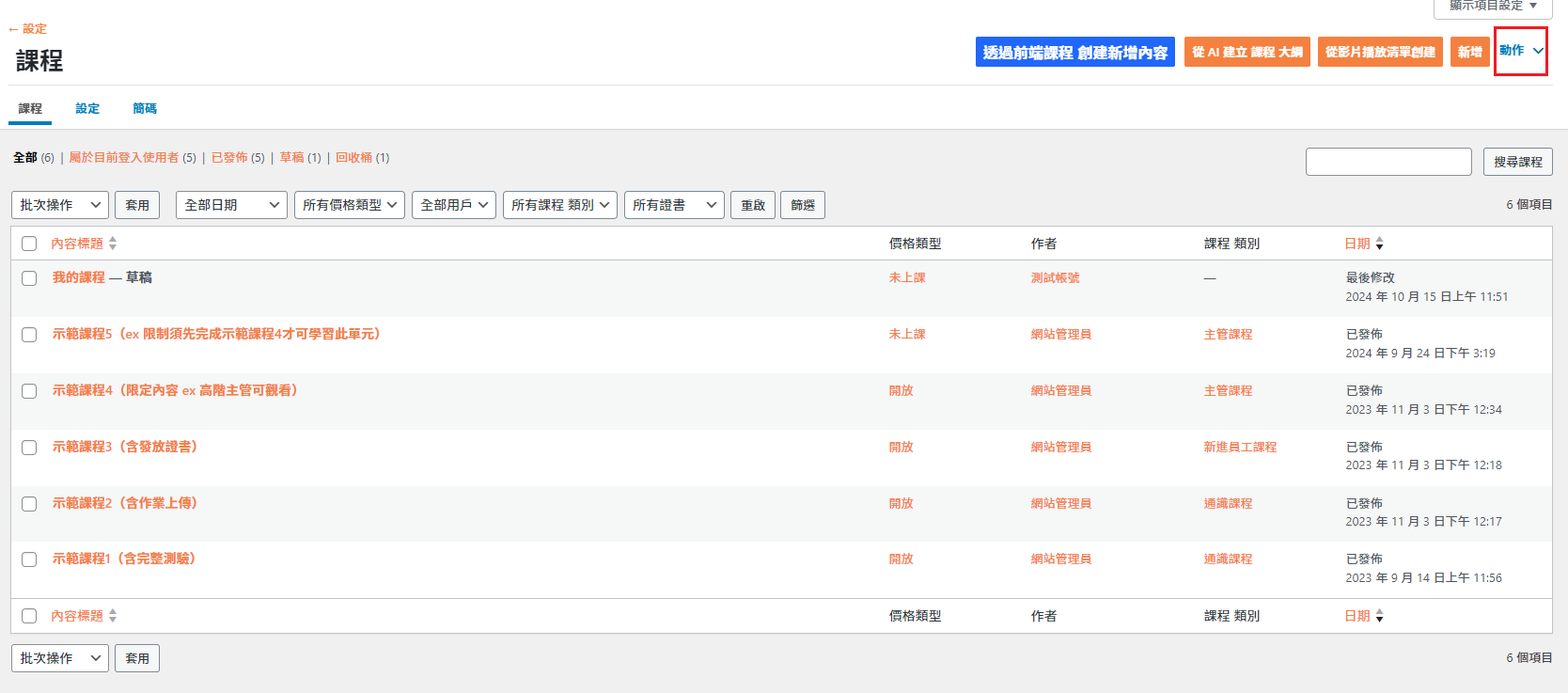
Task: Toggle select-all checkbox in table header
Action: pos(29,244)
